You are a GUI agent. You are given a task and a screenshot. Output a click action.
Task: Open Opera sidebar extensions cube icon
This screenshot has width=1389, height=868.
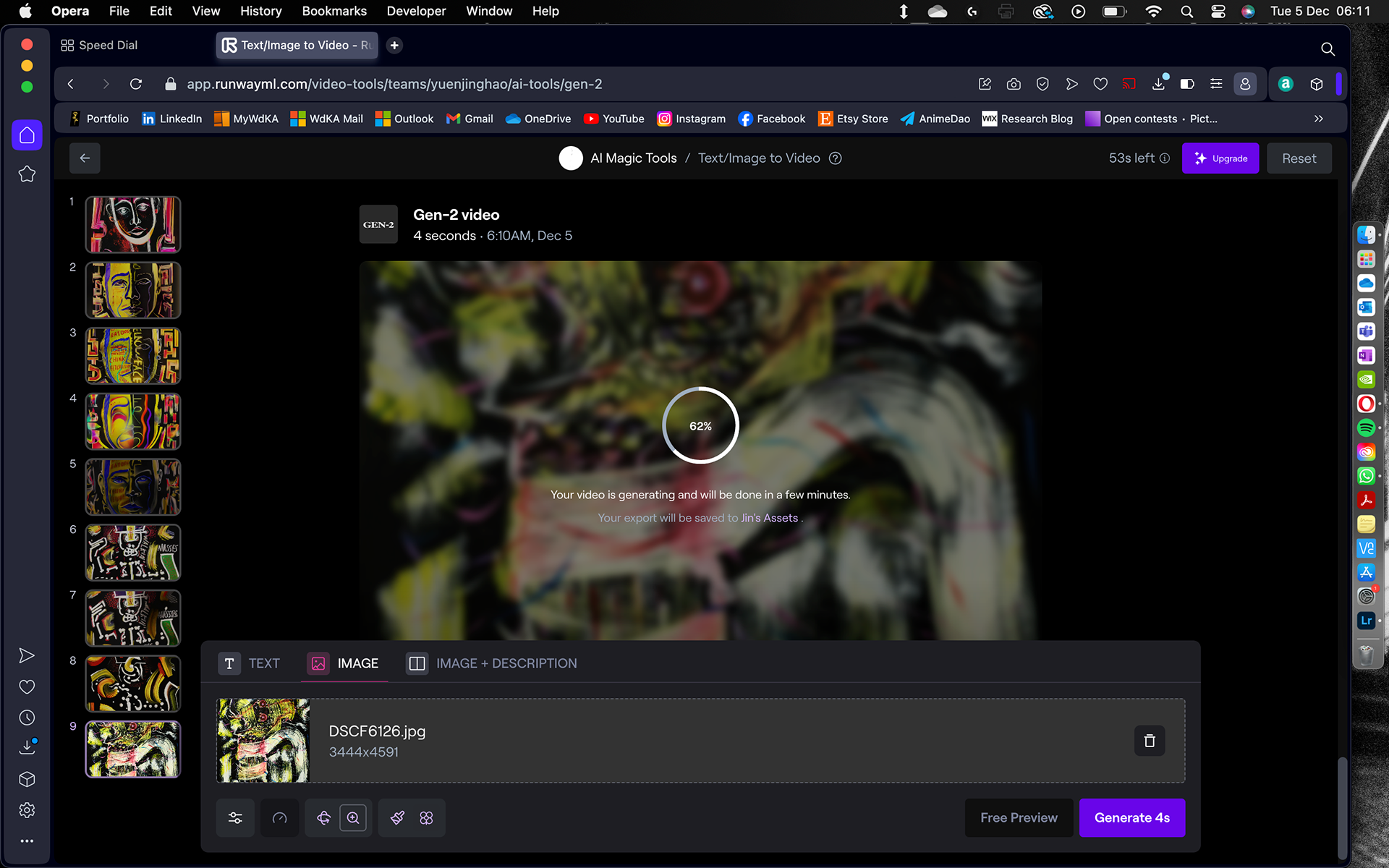27,779
